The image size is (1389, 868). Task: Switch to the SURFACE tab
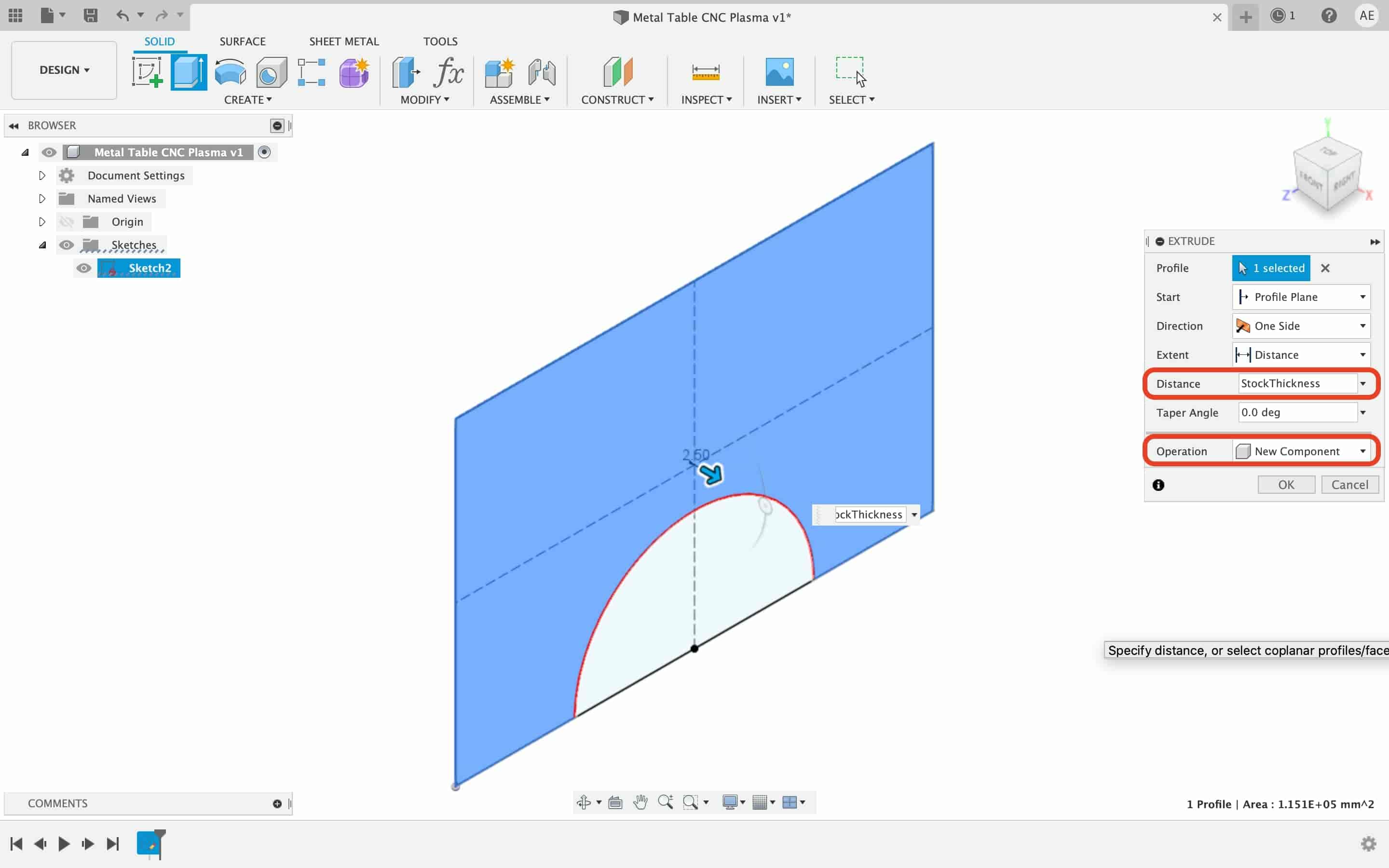(x=242, y=41)
